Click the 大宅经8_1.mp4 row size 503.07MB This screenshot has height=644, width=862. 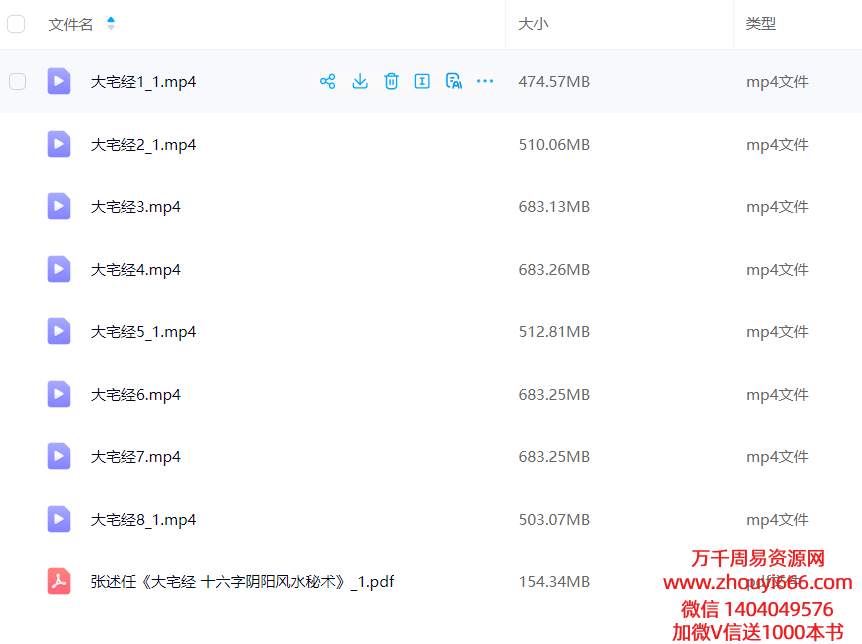point(554,520)
